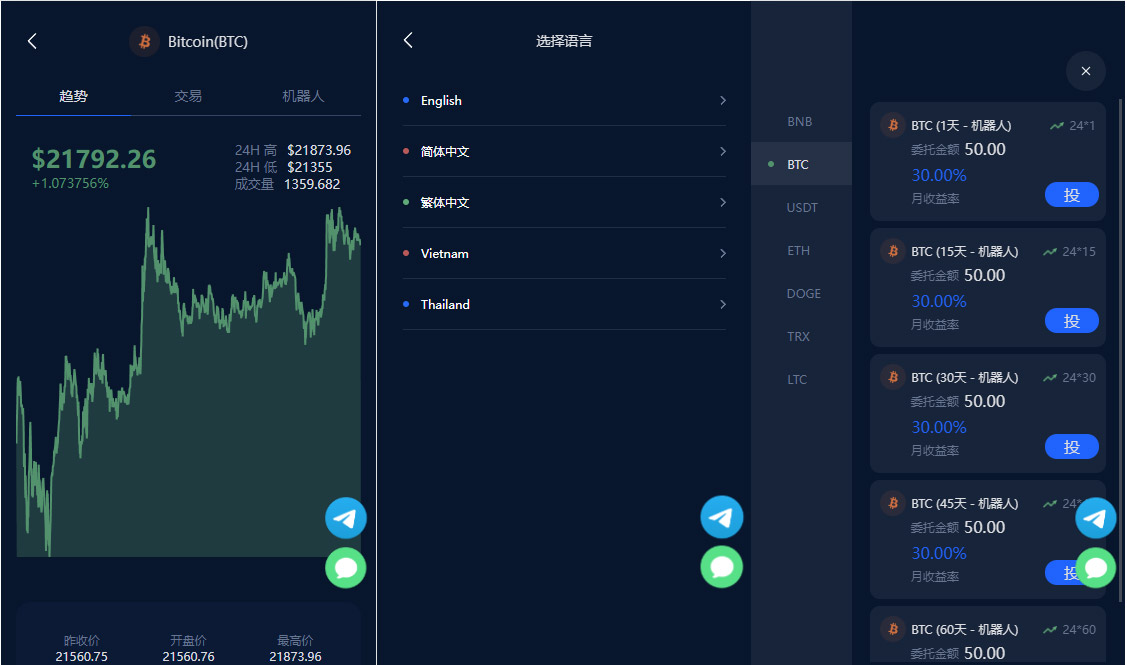
Task: Select ETH in the coin sidebar
Action: point(798,250)
